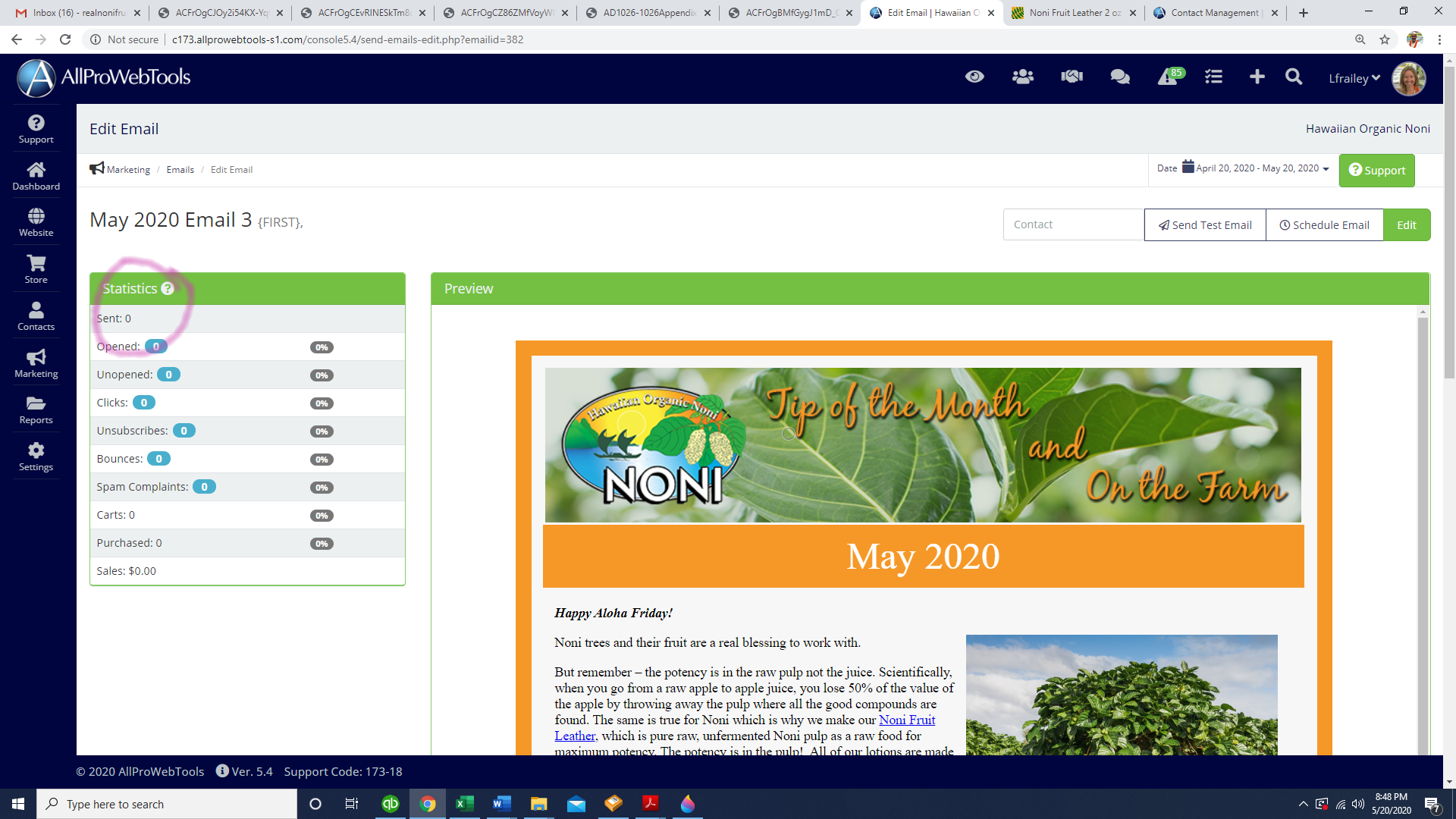Click the plus add icon in header

coord(1257,77)
